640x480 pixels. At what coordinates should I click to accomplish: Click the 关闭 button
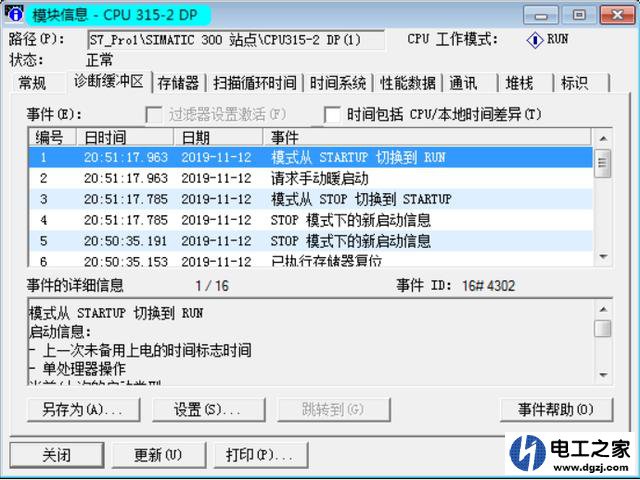57,455
